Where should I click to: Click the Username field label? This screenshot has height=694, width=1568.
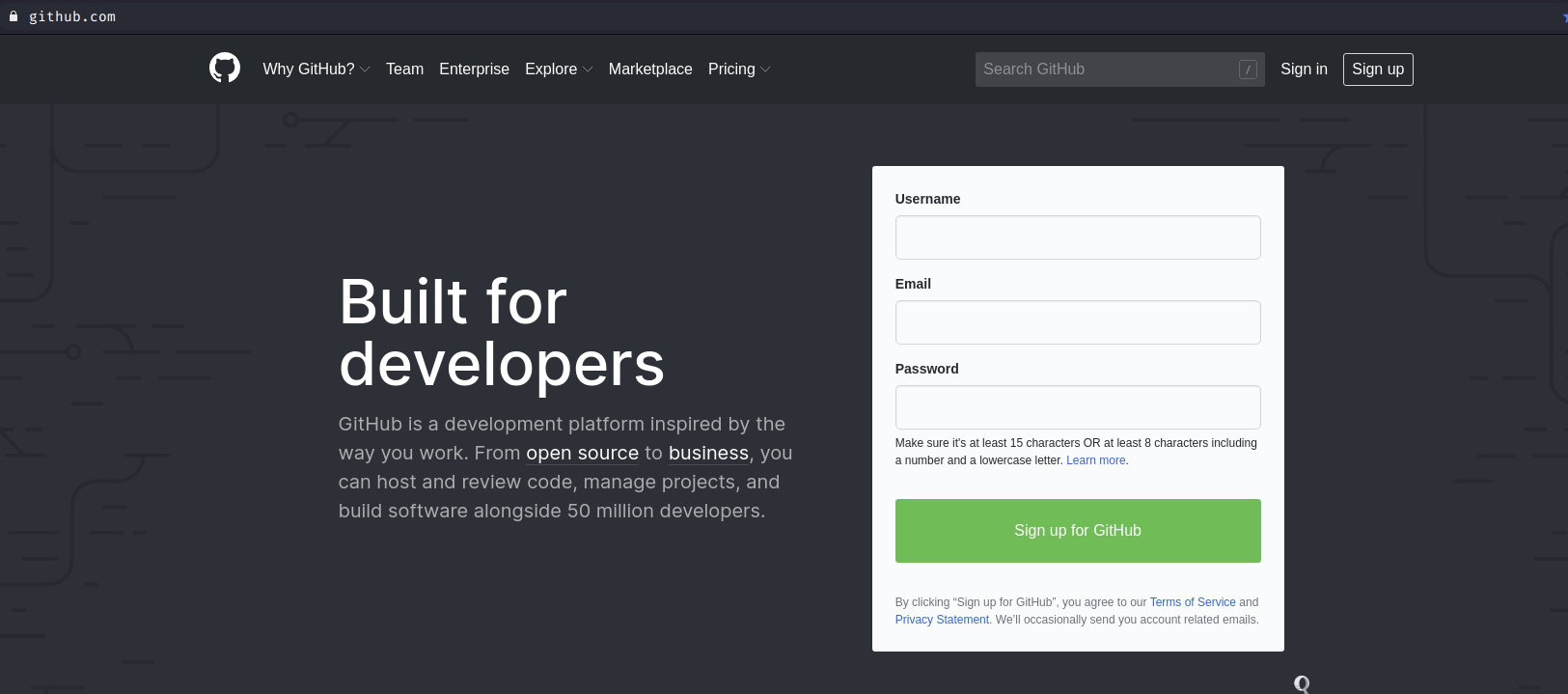(927, 199)
